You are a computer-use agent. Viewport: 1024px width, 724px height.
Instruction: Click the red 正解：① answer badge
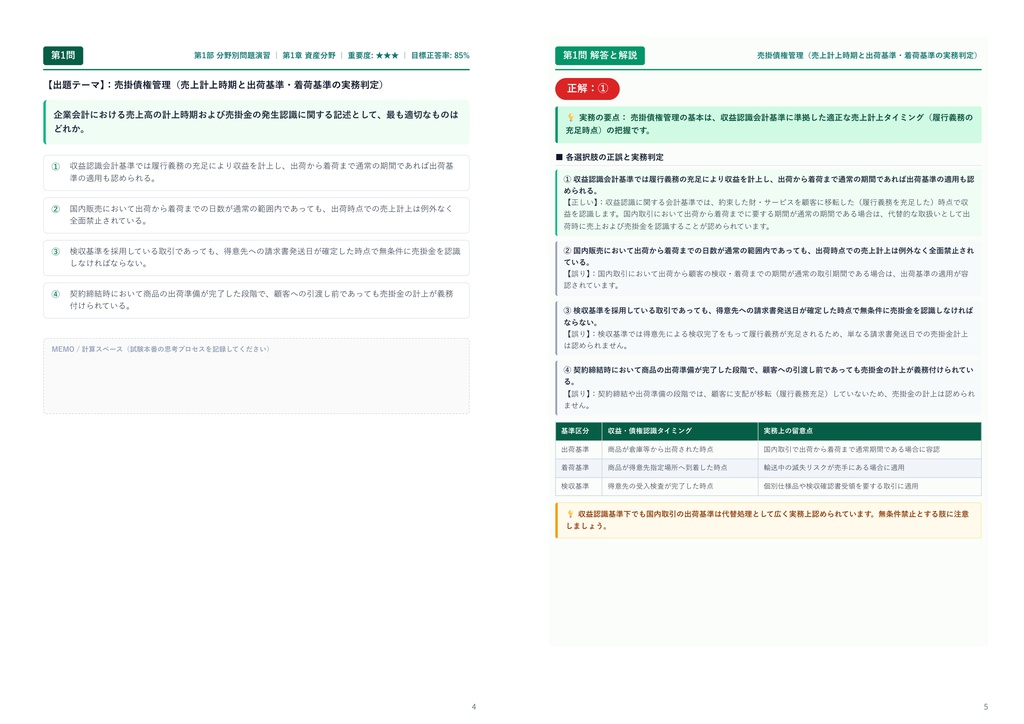tap(587, 88)
